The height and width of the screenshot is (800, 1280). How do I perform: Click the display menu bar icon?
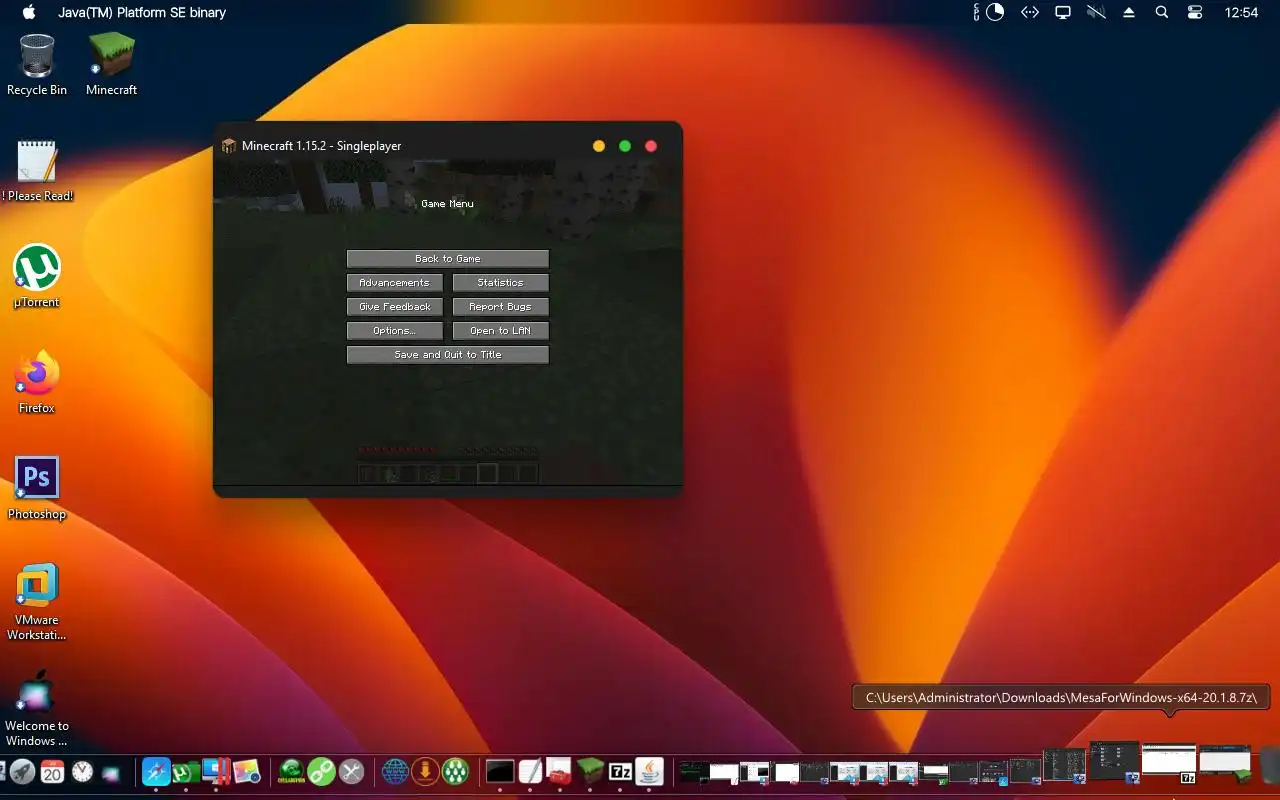(x=1063, y=13)
